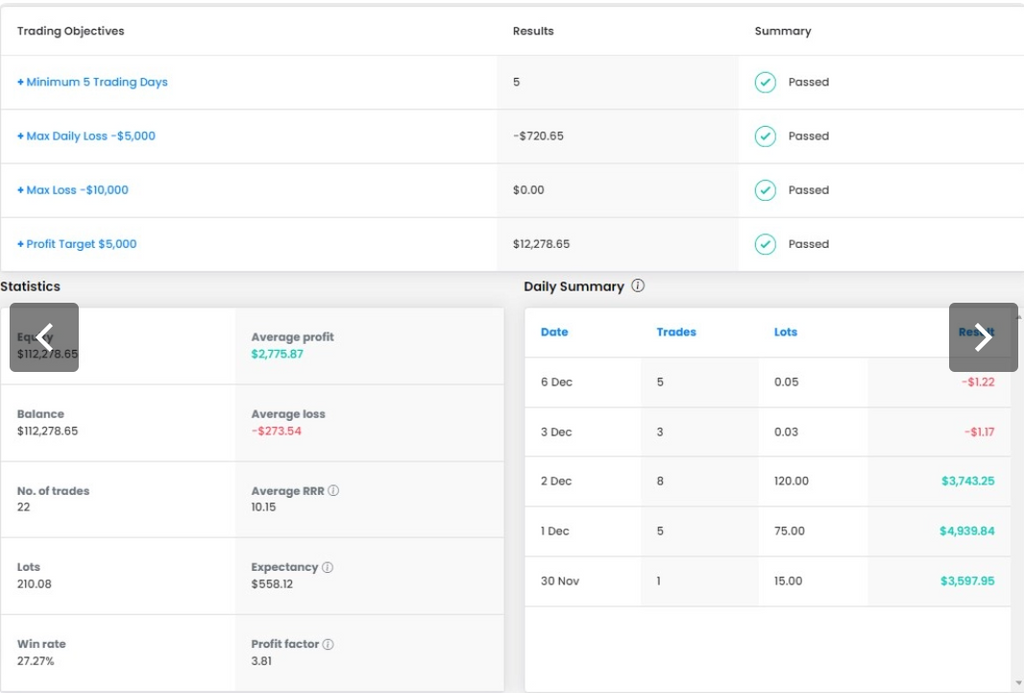
Task: Click the 75.00 lots cell
Action: tap(789, 531)
